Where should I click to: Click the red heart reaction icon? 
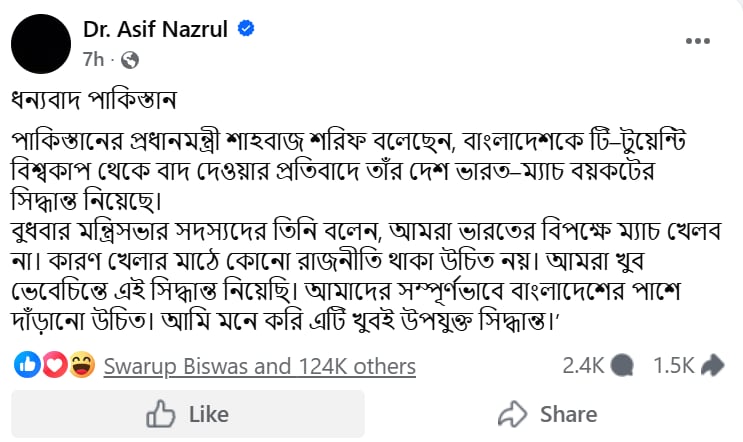point(55,366)
